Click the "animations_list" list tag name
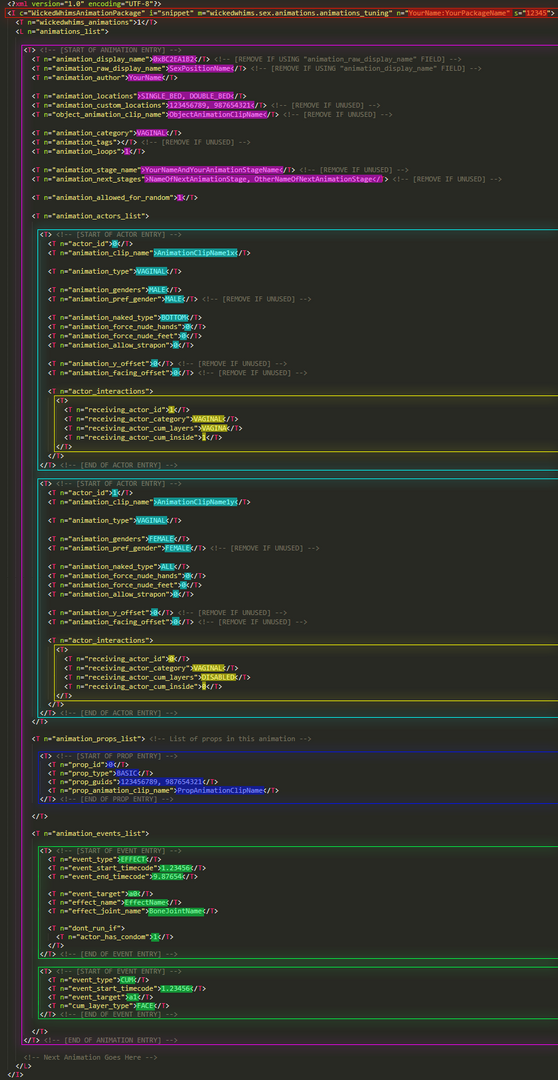This screenshot has width=558, height=1080. pyautogui.click(x=71, y=32)
